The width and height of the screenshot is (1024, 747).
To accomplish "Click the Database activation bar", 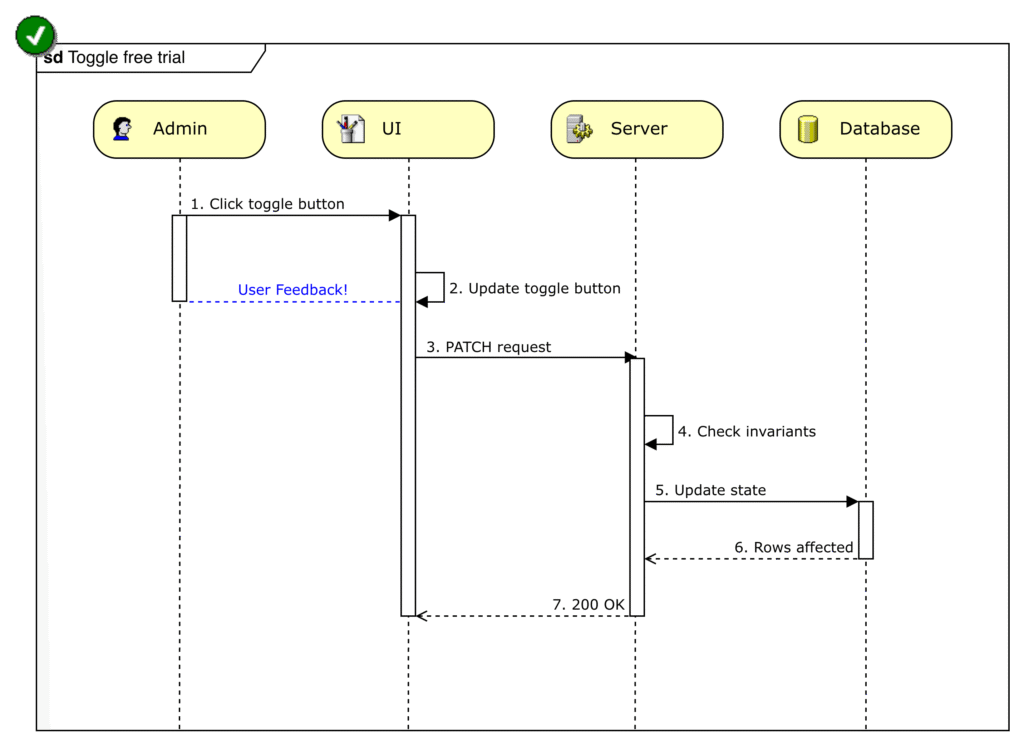I will pos(866,529).
